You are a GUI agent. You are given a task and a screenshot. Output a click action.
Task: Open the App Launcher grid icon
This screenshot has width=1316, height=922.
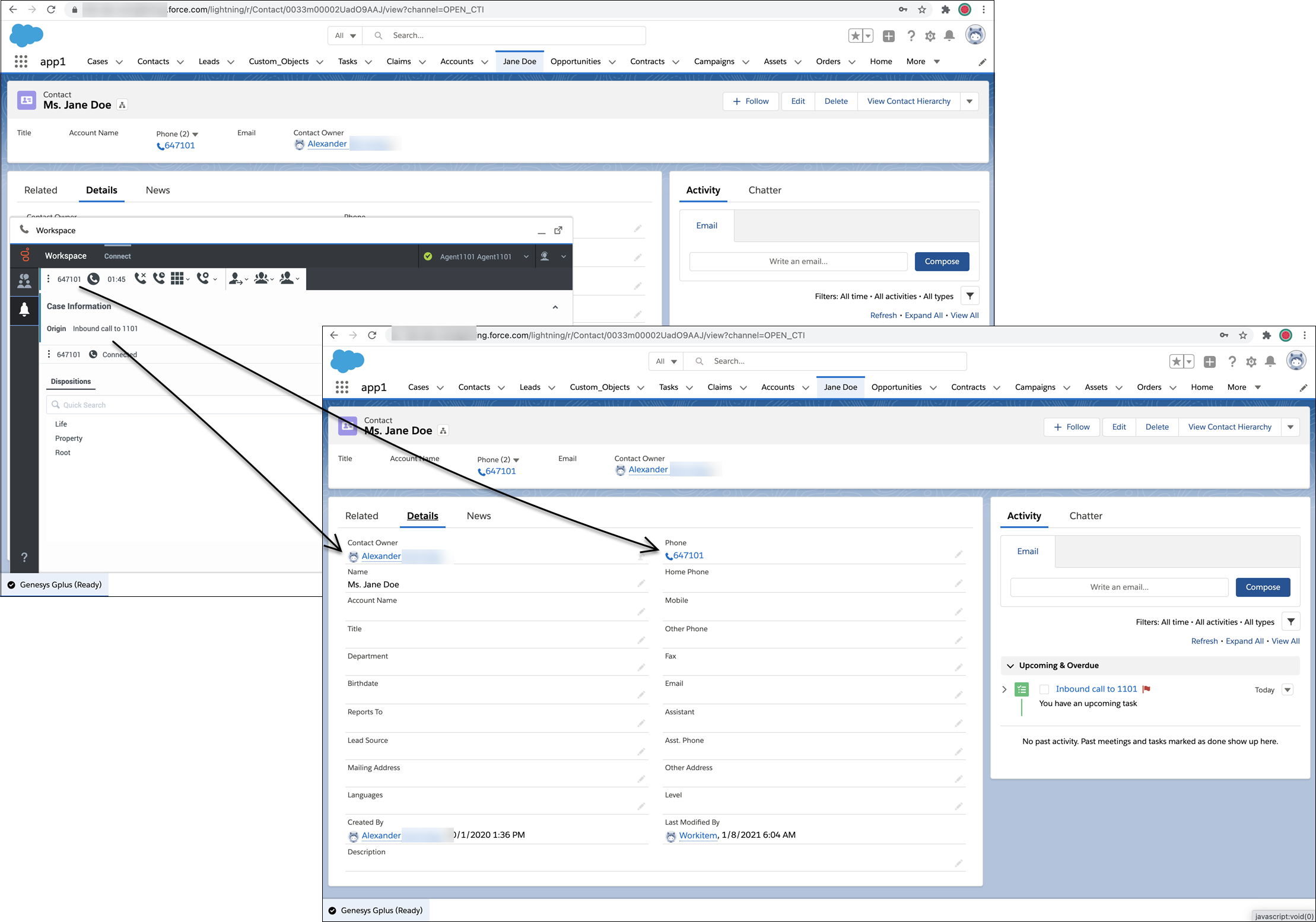[342, 387]
